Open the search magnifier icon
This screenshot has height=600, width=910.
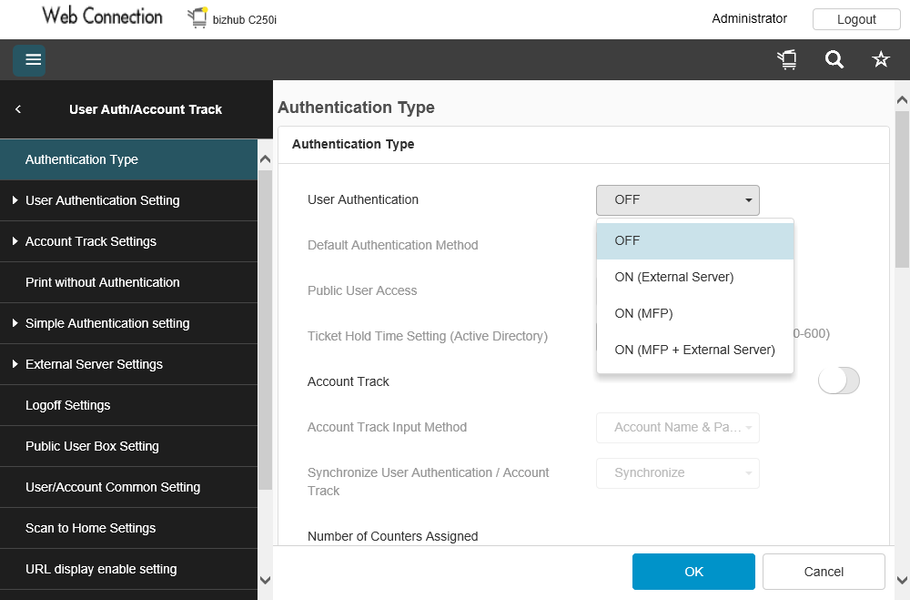coord(834,60)
